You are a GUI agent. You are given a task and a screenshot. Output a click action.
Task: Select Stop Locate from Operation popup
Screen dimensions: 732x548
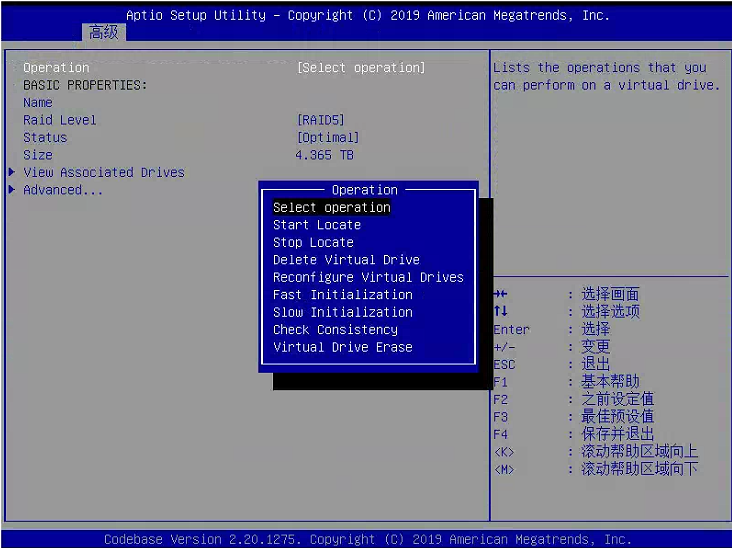313,242
